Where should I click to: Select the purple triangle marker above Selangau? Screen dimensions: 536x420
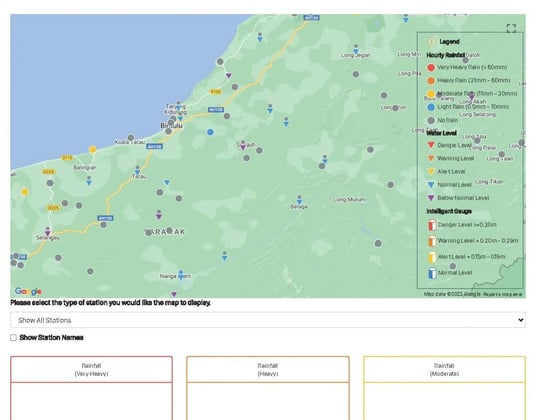coord(48,232)
